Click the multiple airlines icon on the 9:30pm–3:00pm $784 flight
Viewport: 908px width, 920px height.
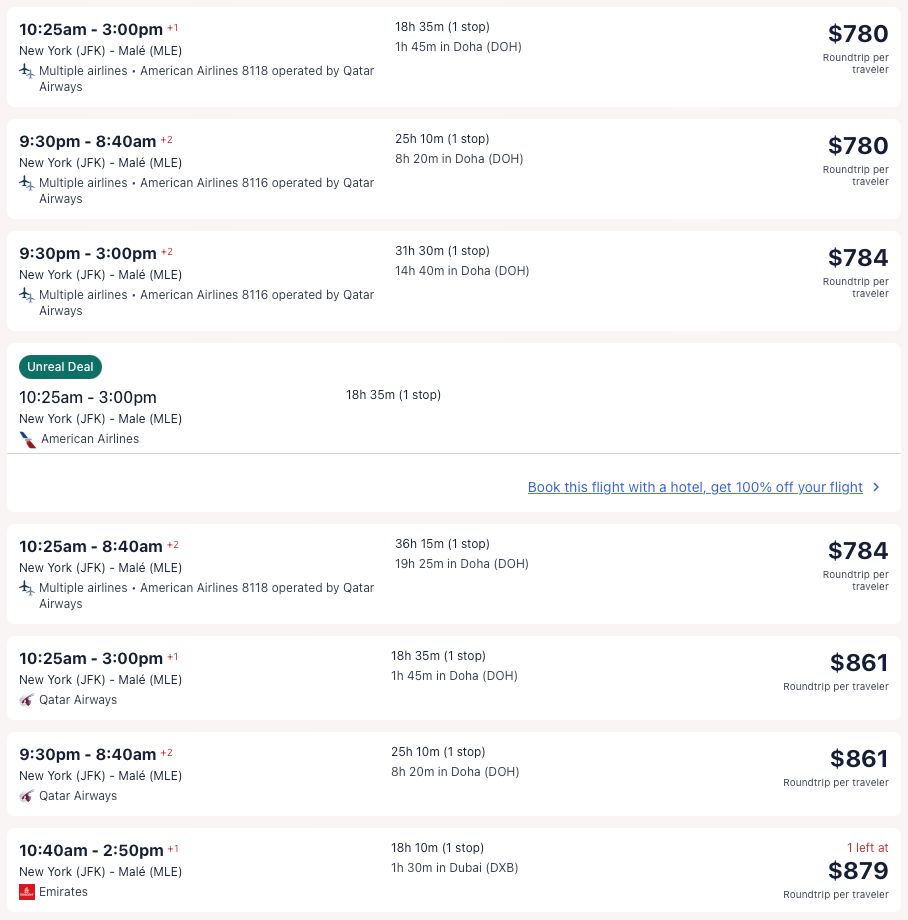[27, 295]
